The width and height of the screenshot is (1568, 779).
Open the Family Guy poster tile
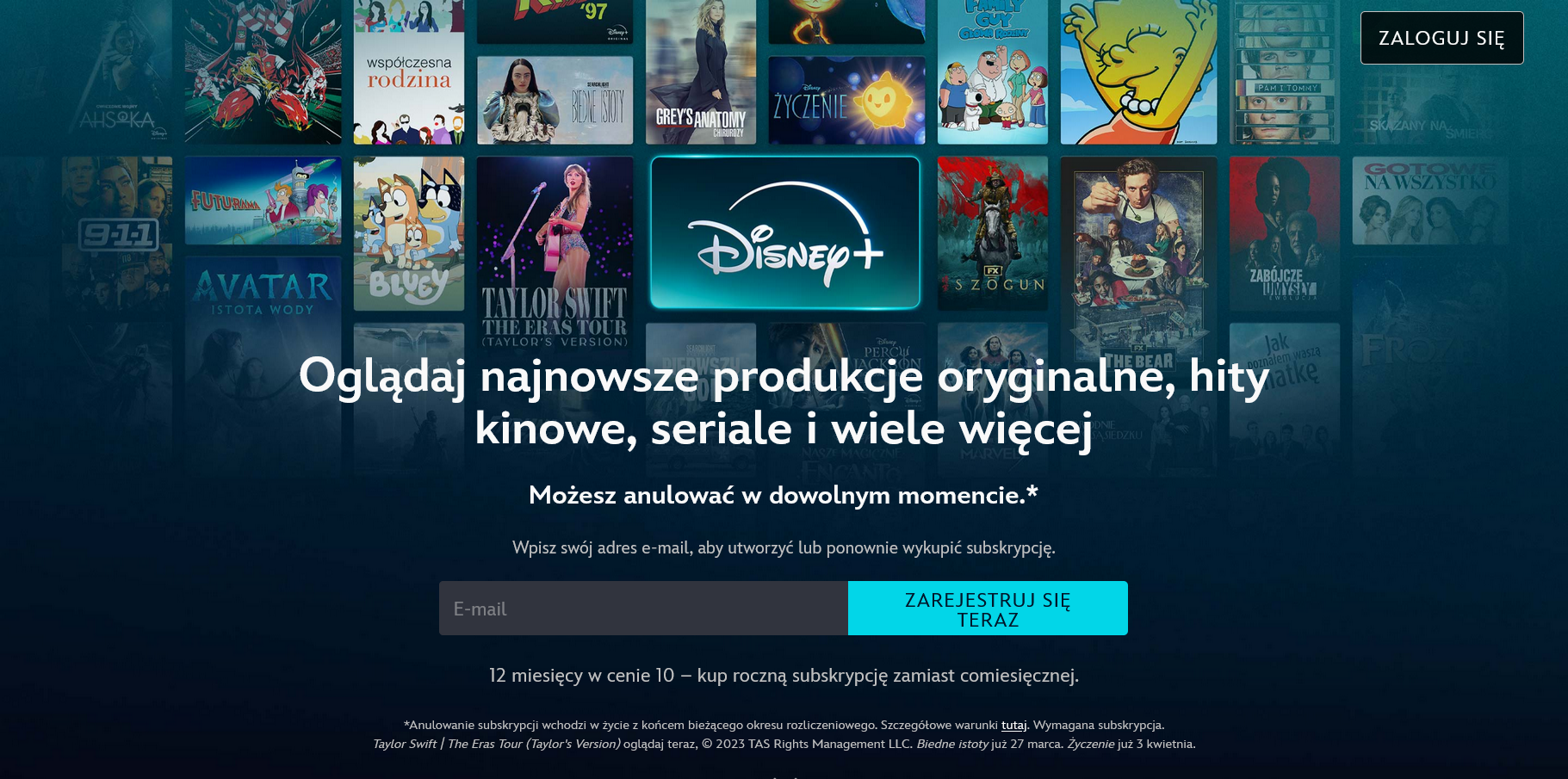[993, 71]
